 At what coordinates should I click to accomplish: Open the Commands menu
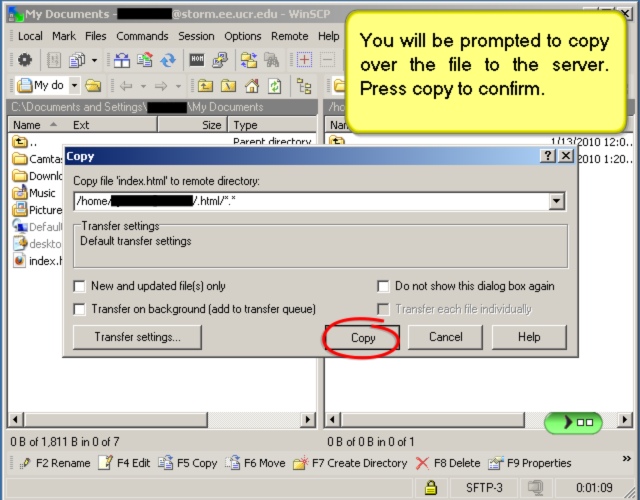142,36
